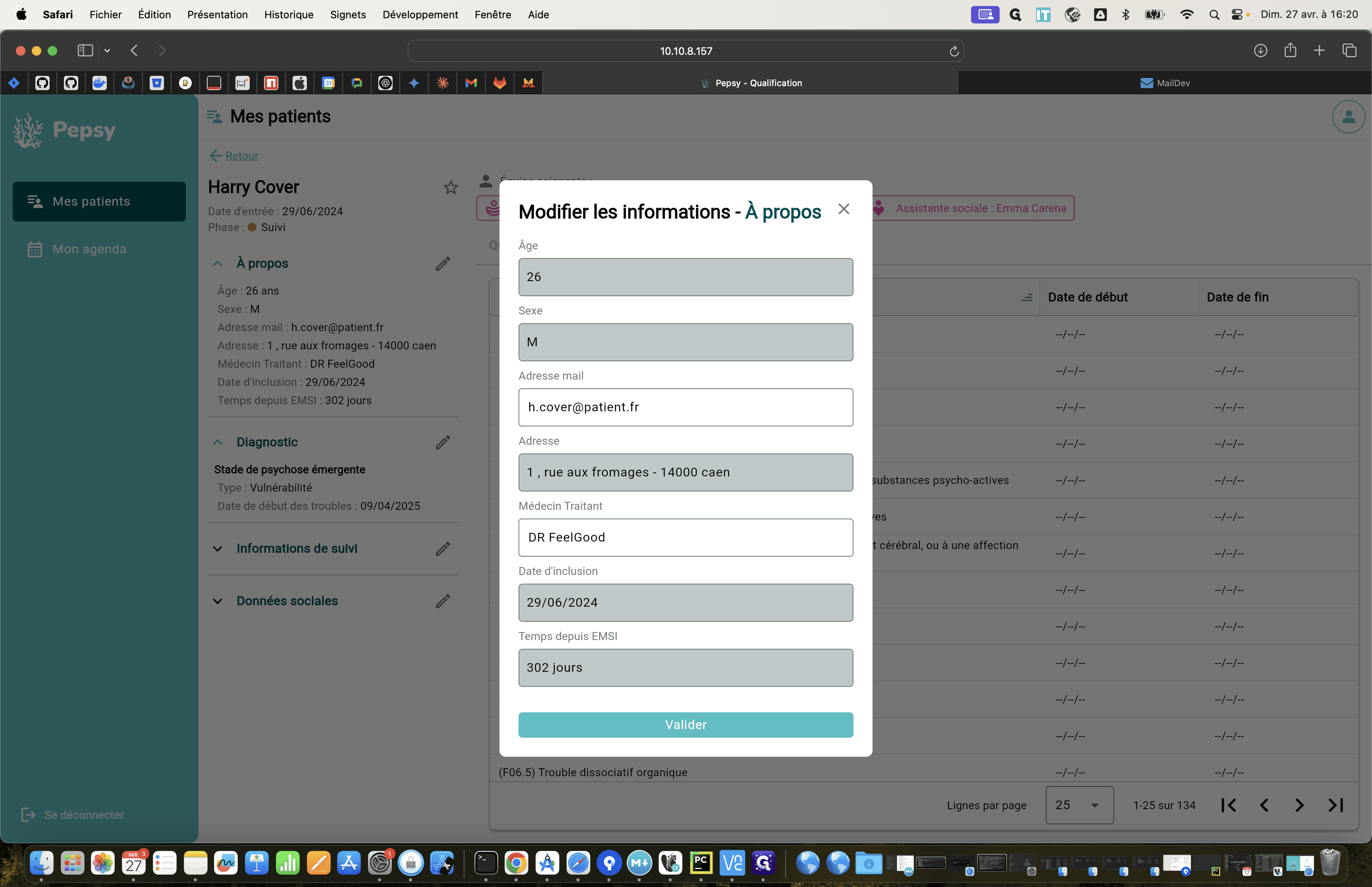Open a new Safari tab
1372x887 pixels.
pyautogui.click(x=1319, y=51)
